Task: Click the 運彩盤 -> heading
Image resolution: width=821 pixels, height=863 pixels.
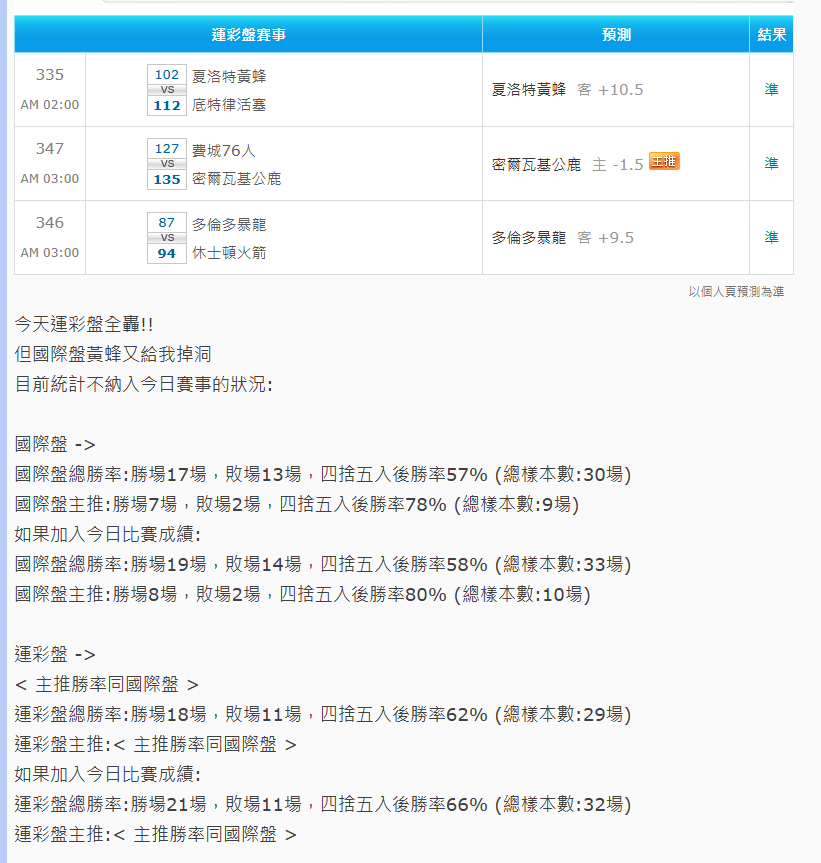Action: tap(55, 654)
